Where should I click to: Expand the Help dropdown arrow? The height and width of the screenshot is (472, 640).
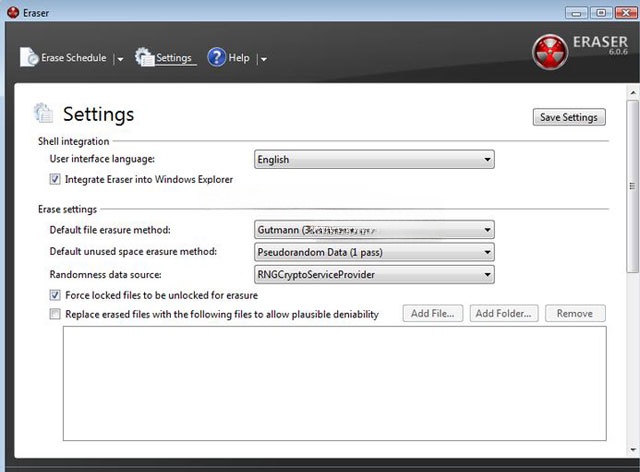[x=263, y=59]
